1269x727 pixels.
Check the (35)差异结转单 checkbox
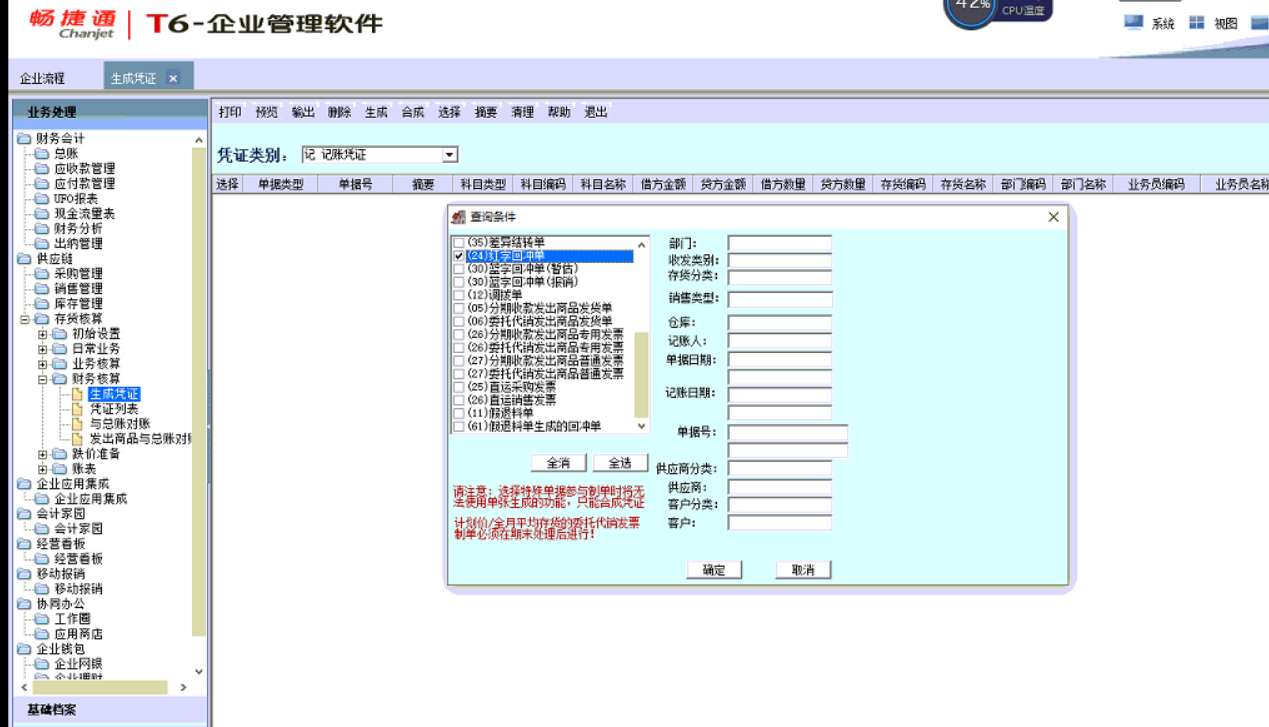(459, 243)
